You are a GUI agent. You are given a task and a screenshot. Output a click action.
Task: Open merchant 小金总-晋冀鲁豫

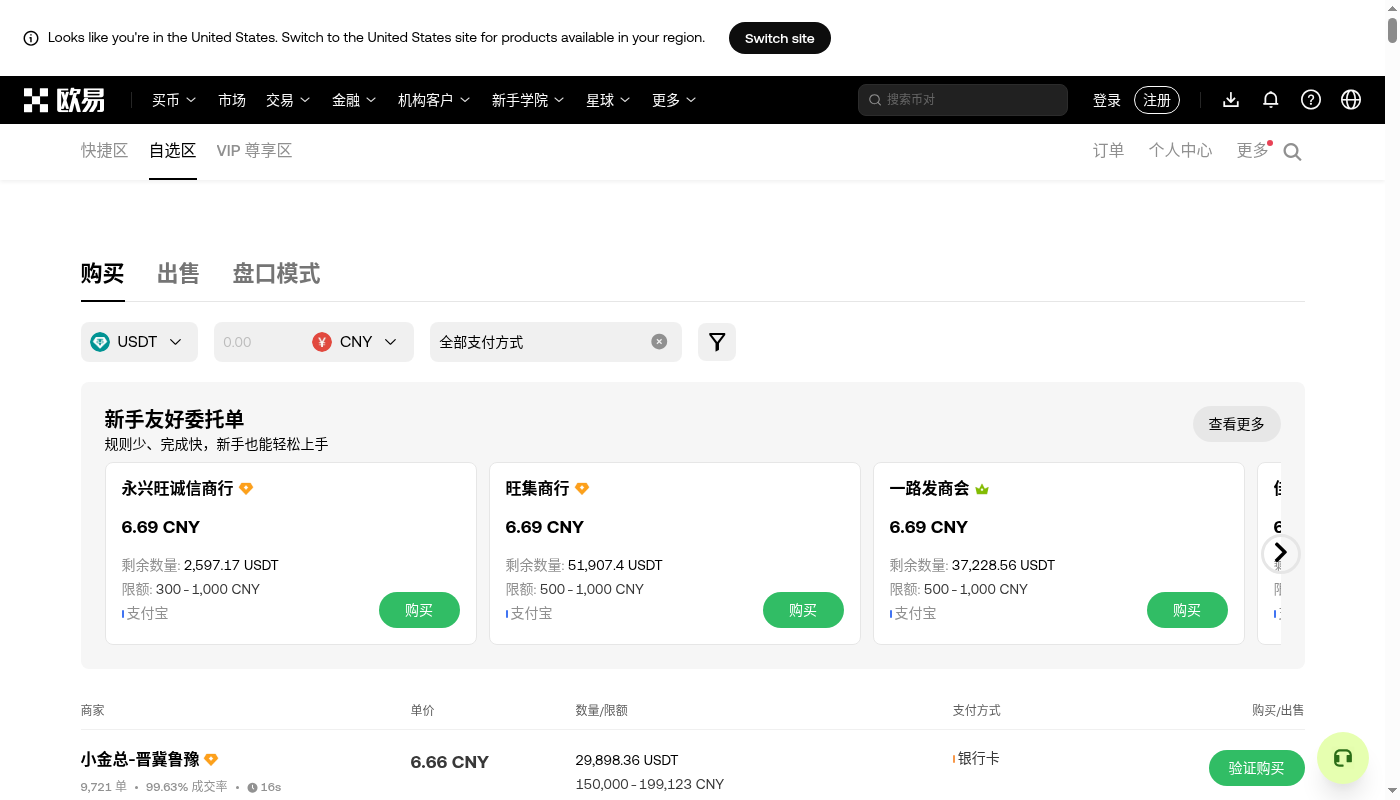[141, 760]
